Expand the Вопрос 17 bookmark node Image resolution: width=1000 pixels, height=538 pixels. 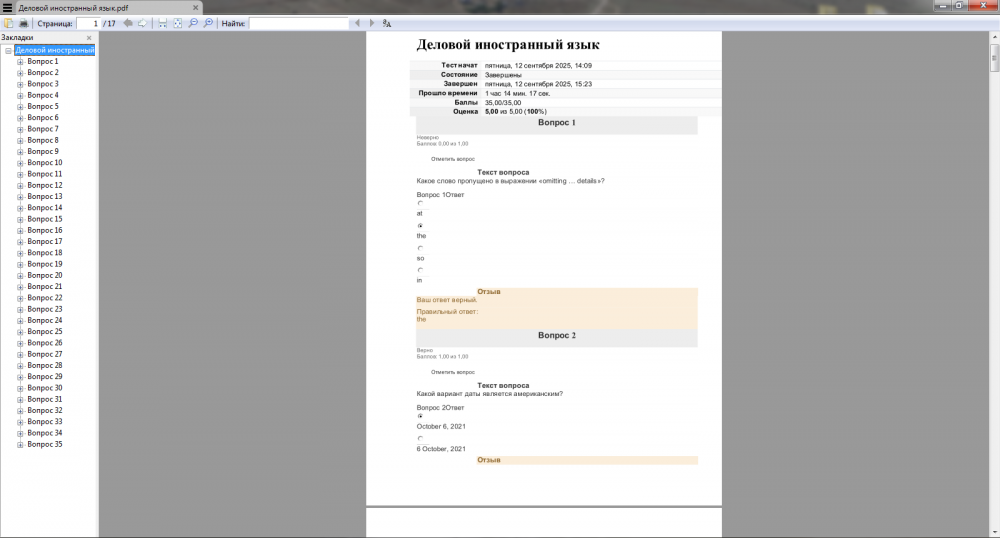coord(20,242)
